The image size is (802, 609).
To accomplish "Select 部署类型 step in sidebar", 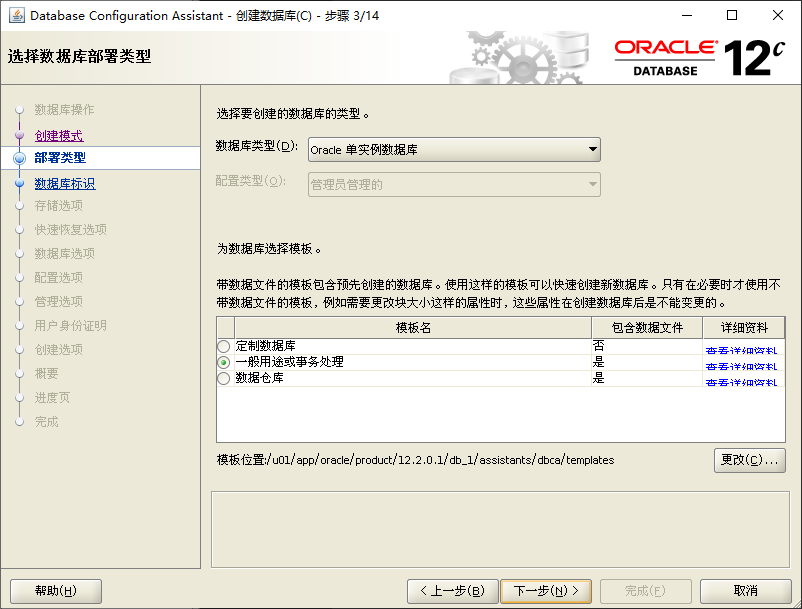I will click(x=60, y=157).
